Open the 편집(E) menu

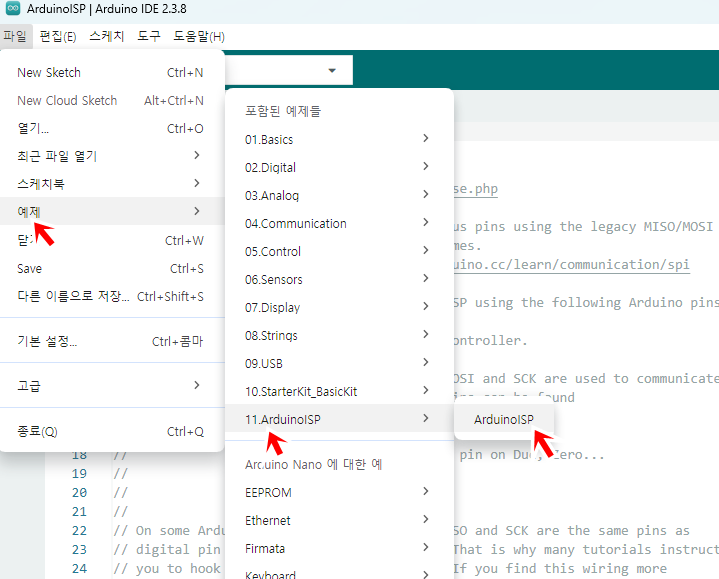point(58,36)
